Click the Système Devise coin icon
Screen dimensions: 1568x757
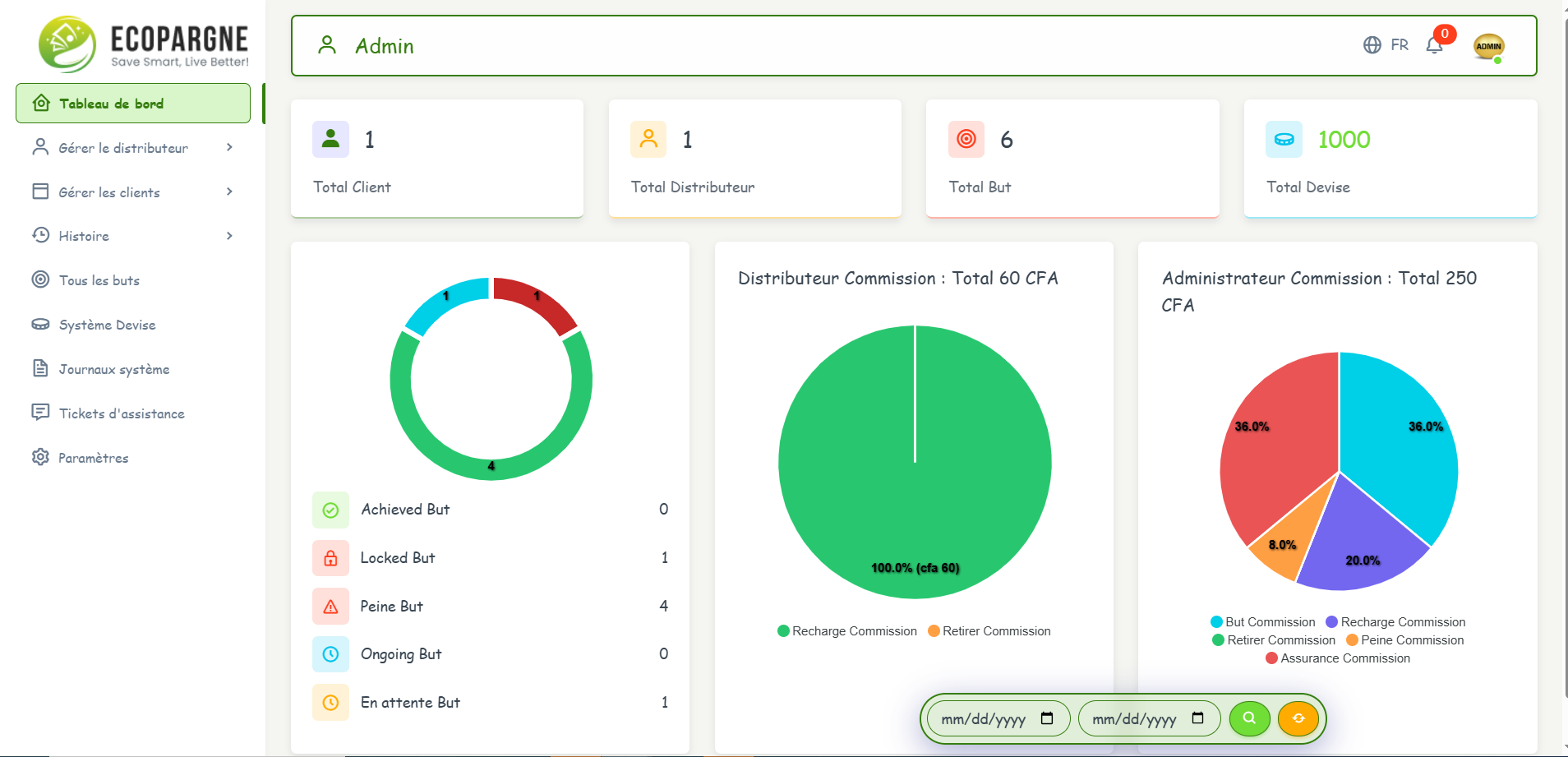tap(41, 325)
